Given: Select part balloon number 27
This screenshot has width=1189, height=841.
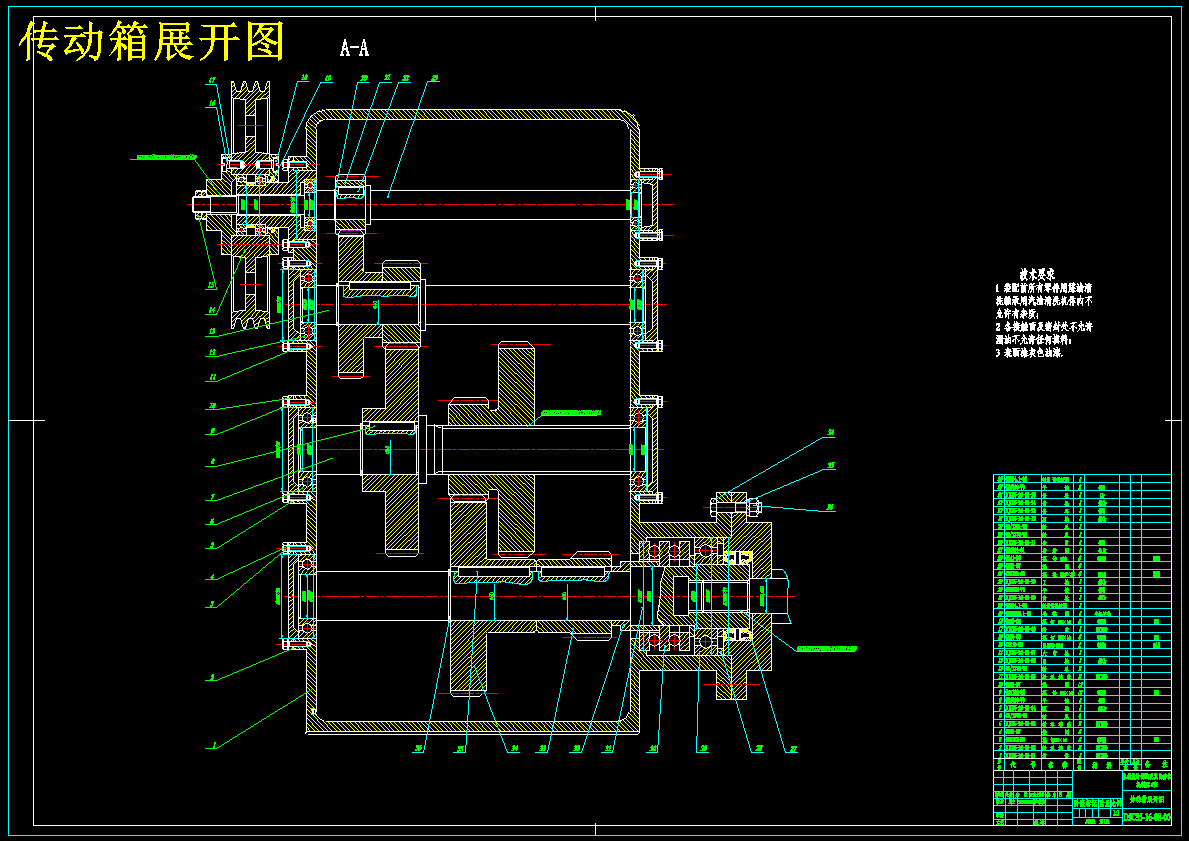Looking at the screenshot, I should 793,749.
